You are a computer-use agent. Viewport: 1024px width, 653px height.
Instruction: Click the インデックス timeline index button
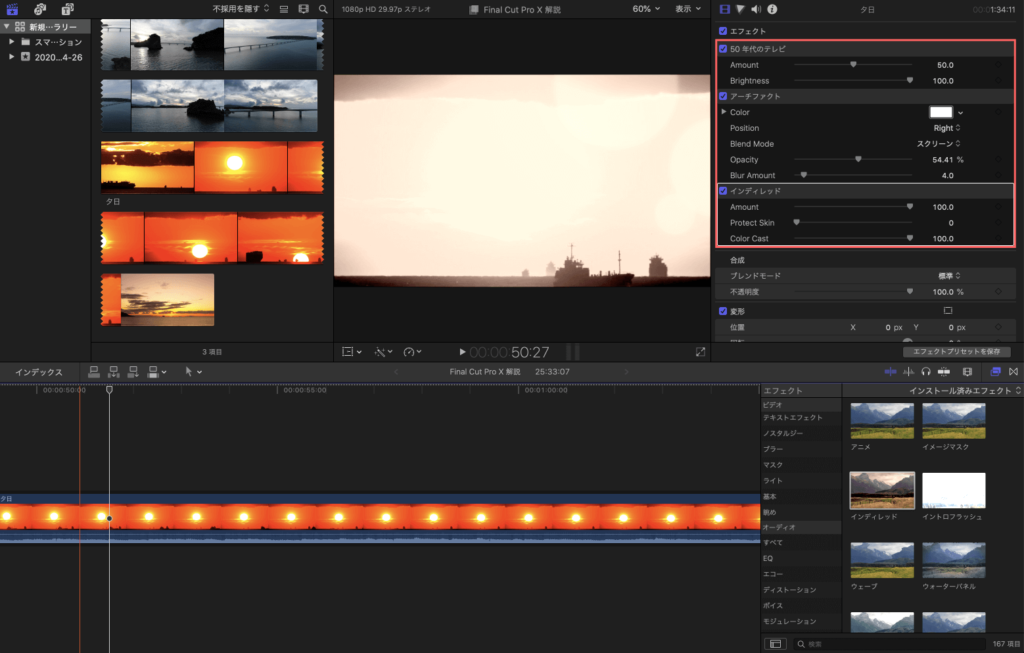click(x=39, y=372)
